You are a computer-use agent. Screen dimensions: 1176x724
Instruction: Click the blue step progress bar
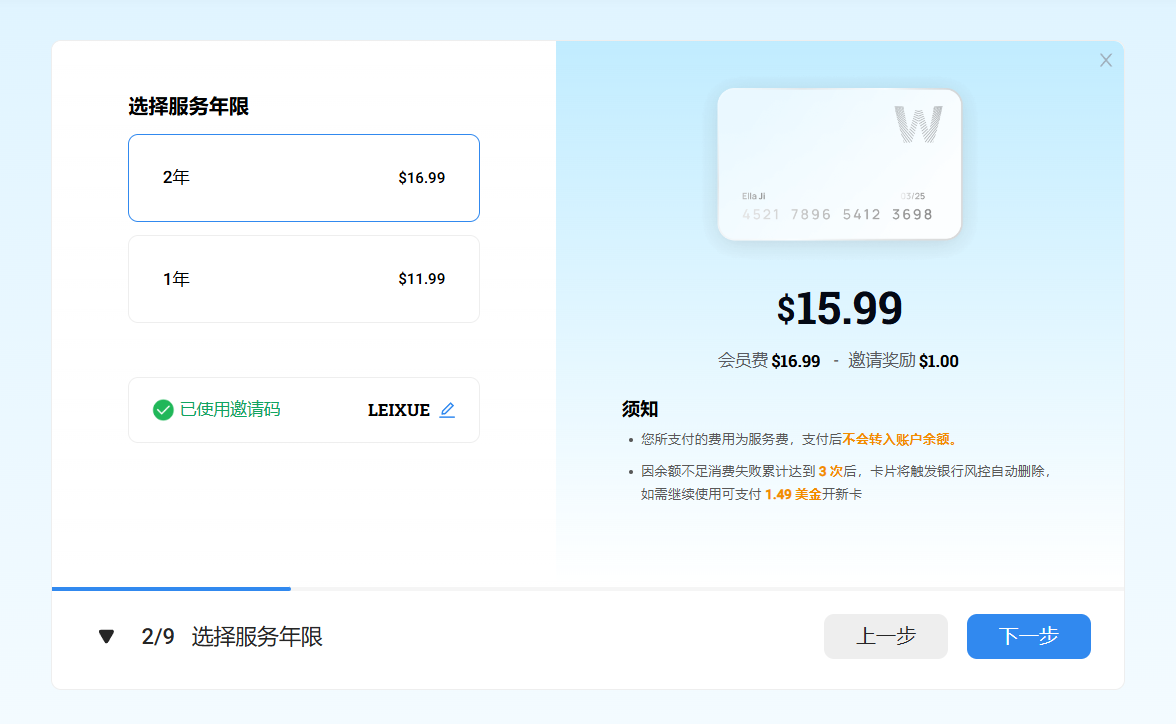(x=171, y=589)
